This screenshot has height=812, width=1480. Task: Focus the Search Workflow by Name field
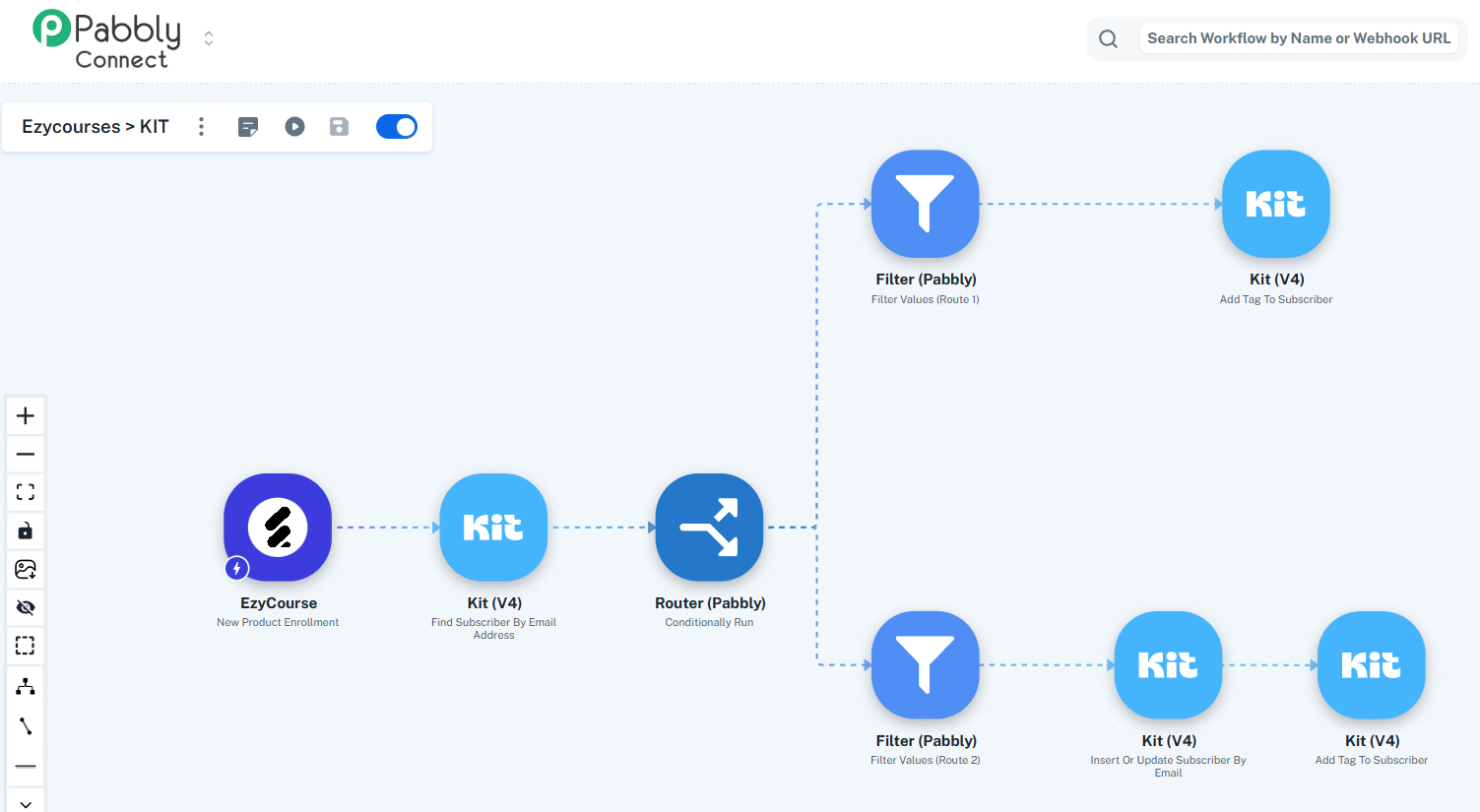point(1299,38)
